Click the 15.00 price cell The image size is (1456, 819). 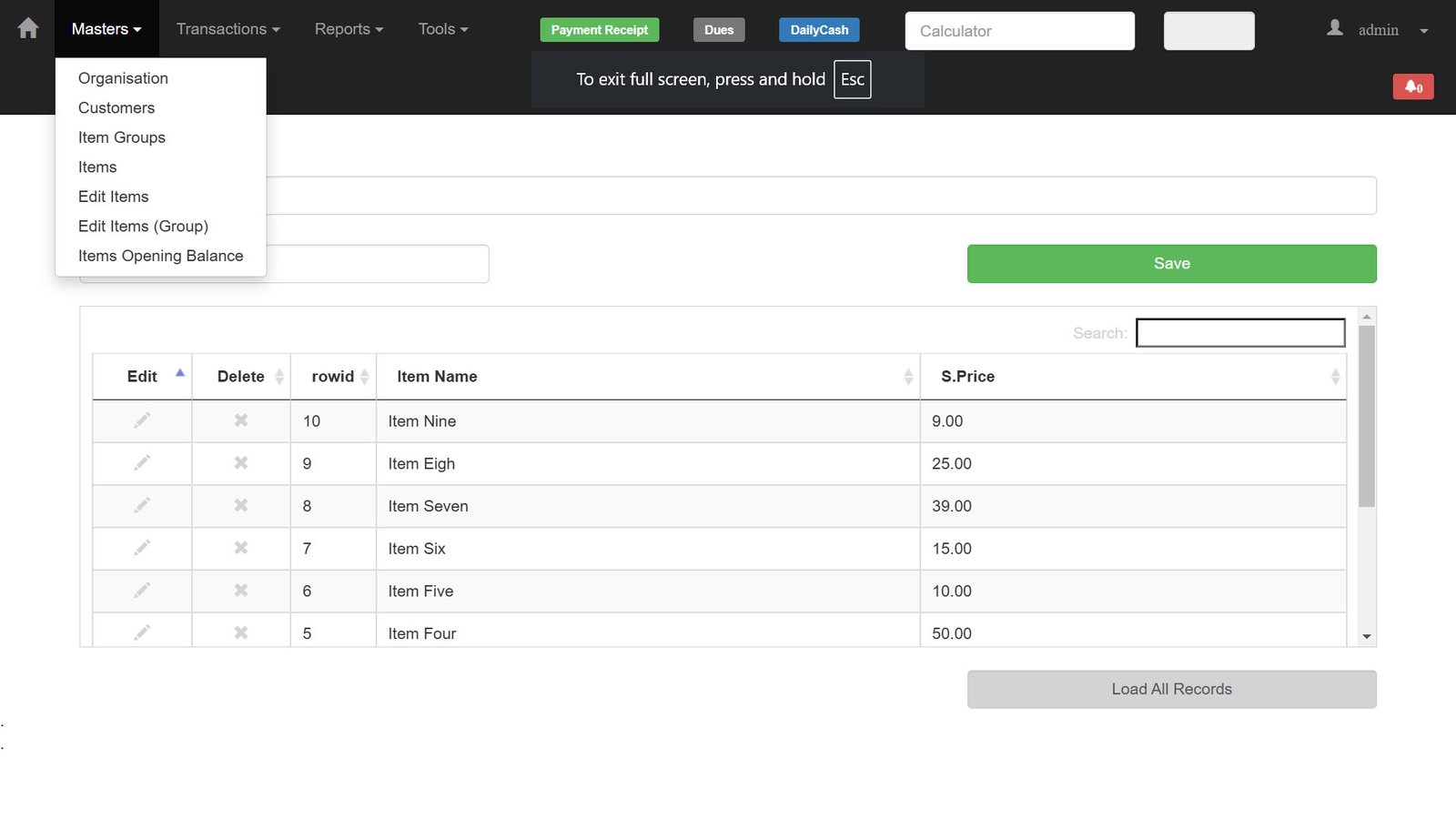tap(1133, 549)
